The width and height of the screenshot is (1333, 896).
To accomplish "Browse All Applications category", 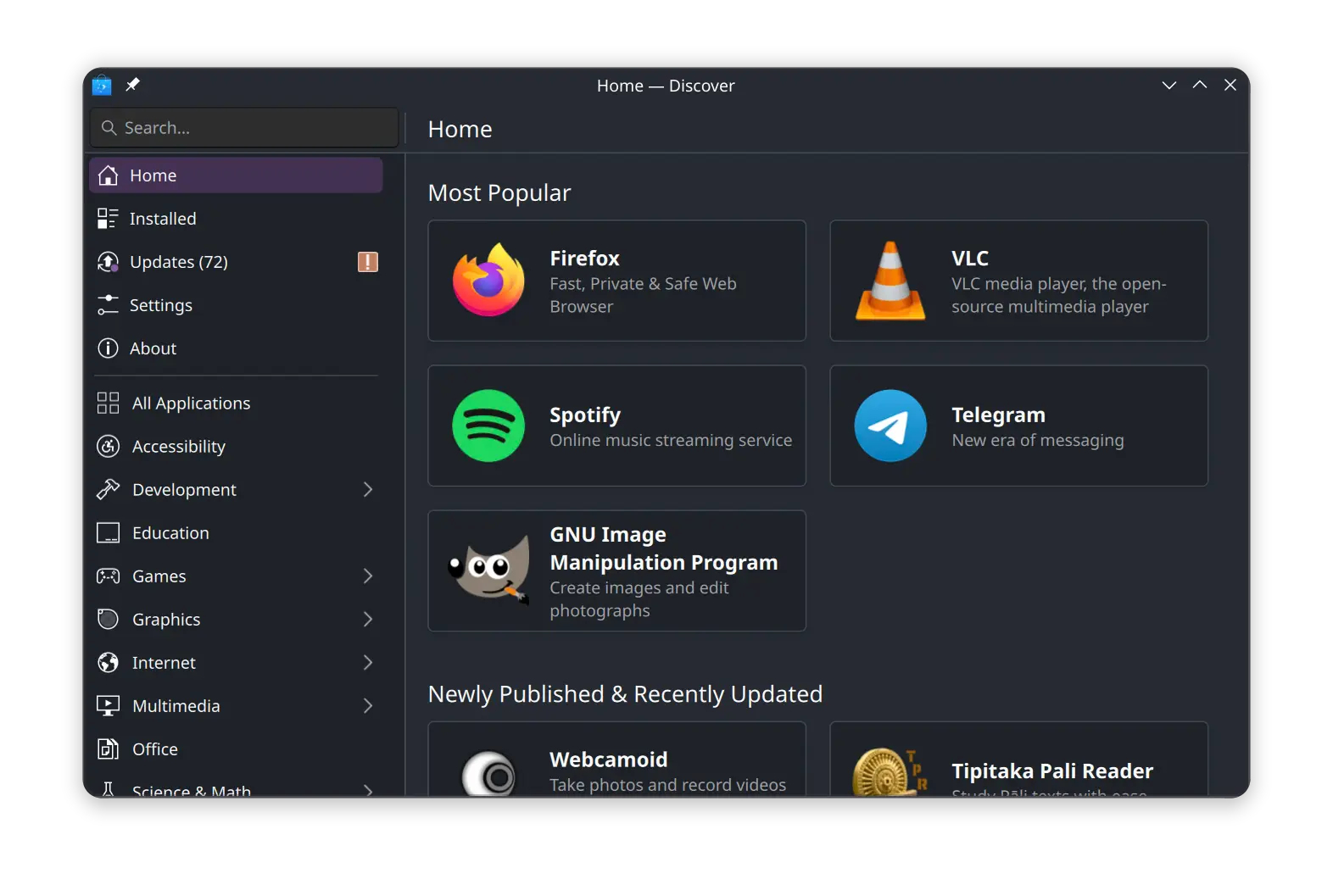I will click(x=236, y=403).
